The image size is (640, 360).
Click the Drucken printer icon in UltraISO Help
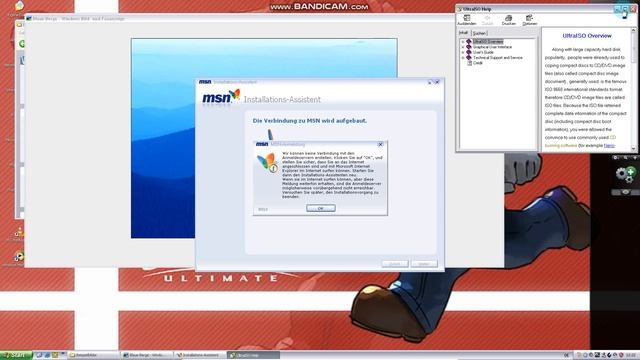click(x=509, y=18)
